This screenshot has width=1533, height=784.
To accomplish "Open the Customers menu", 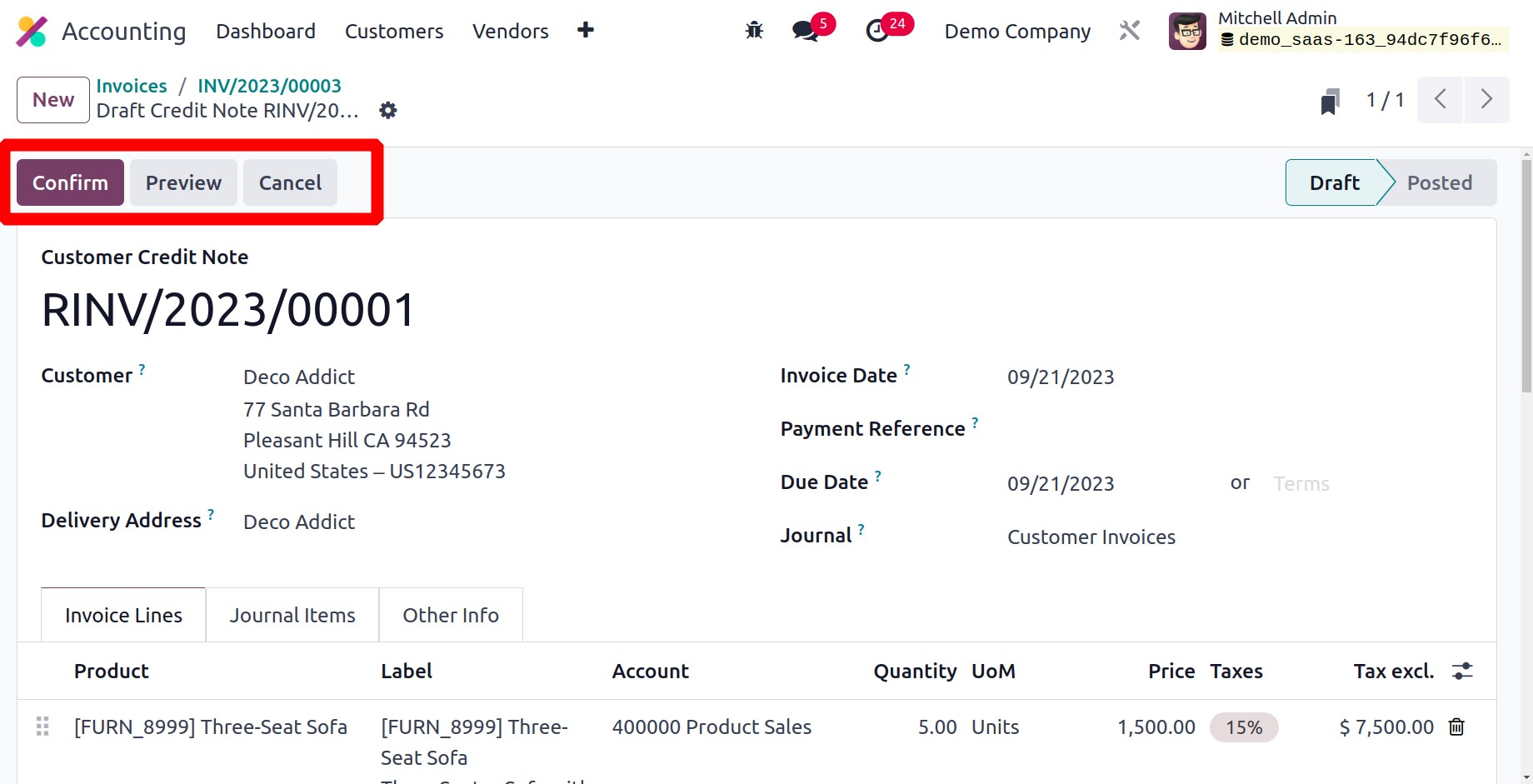I will pos(394,32).
